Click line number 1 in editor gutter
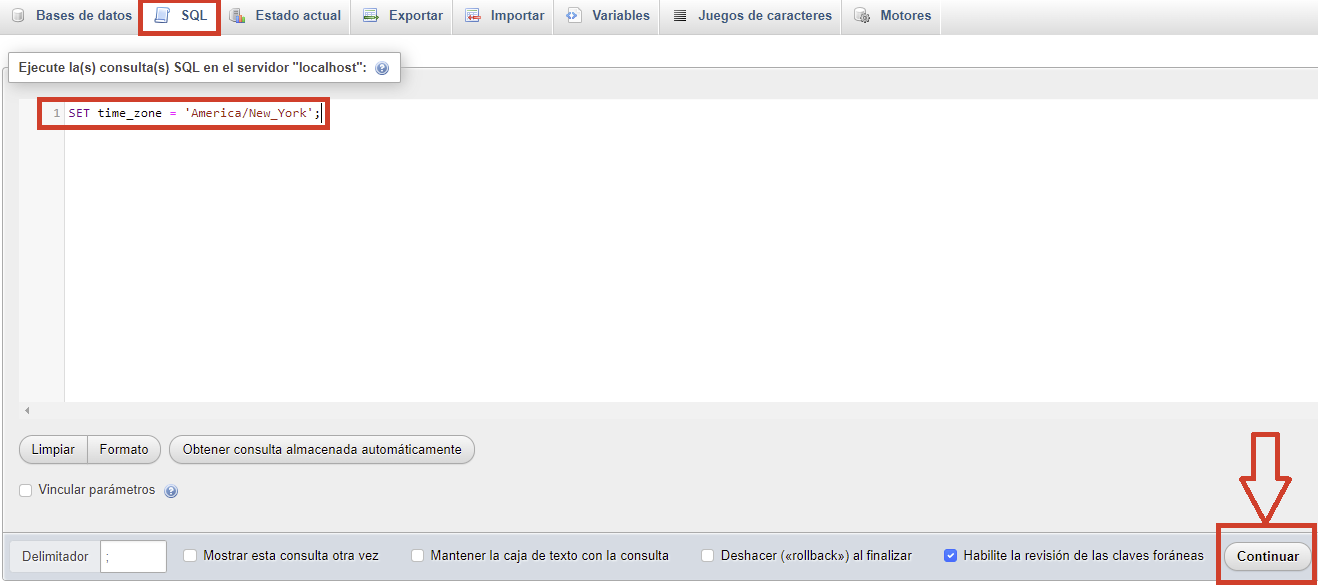Viewport: 1318px width, 587px height. coord(57,113)
